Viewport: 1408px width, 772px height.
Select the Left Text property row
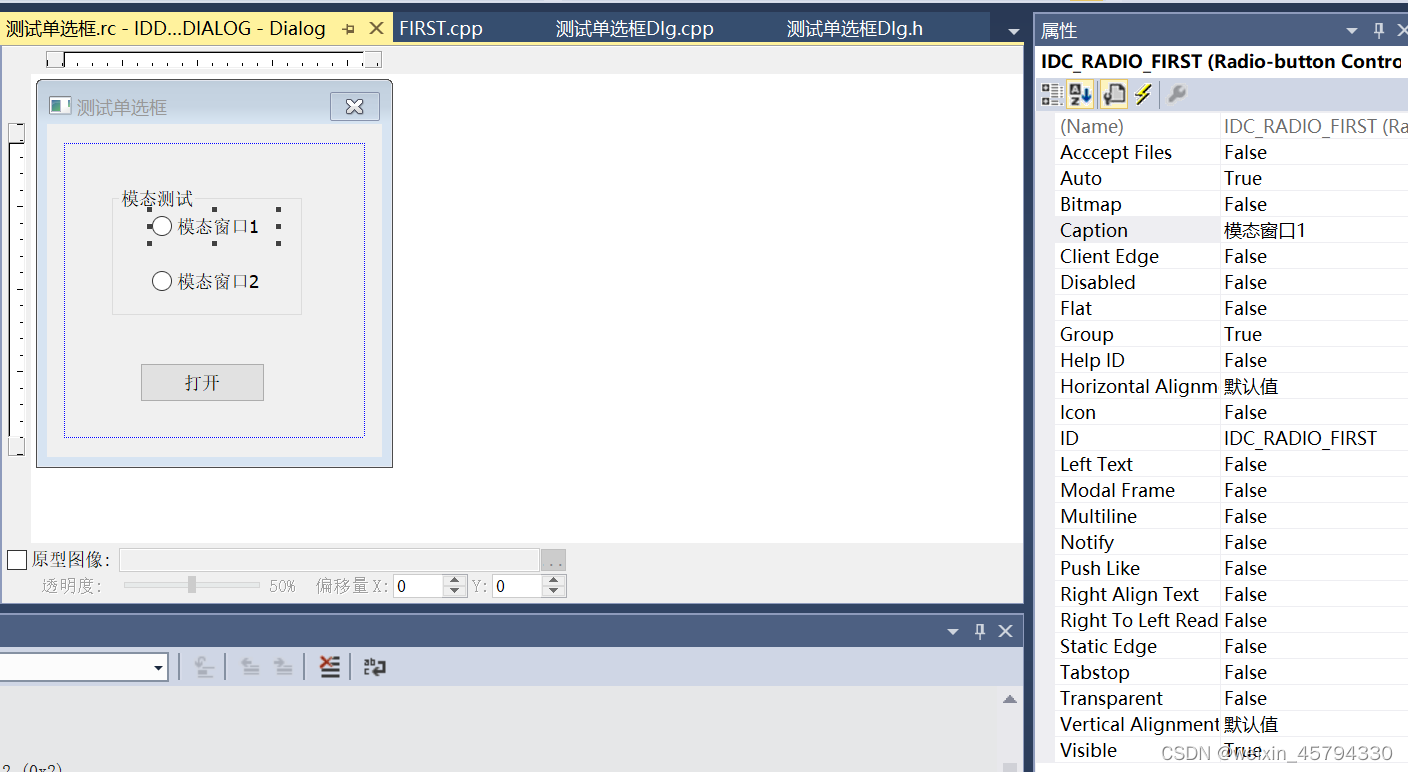pos(1231,464)
